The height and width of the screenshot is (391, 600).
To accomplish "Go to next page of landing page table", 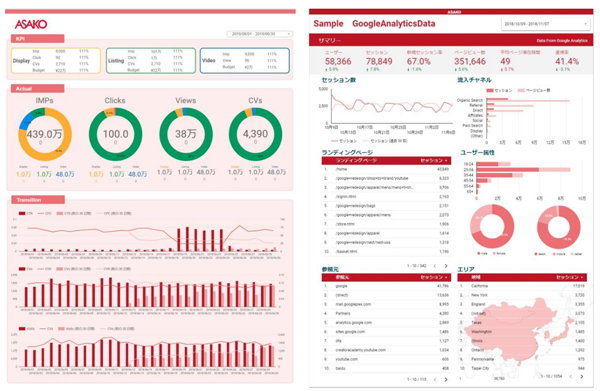I will pos(446,266).
